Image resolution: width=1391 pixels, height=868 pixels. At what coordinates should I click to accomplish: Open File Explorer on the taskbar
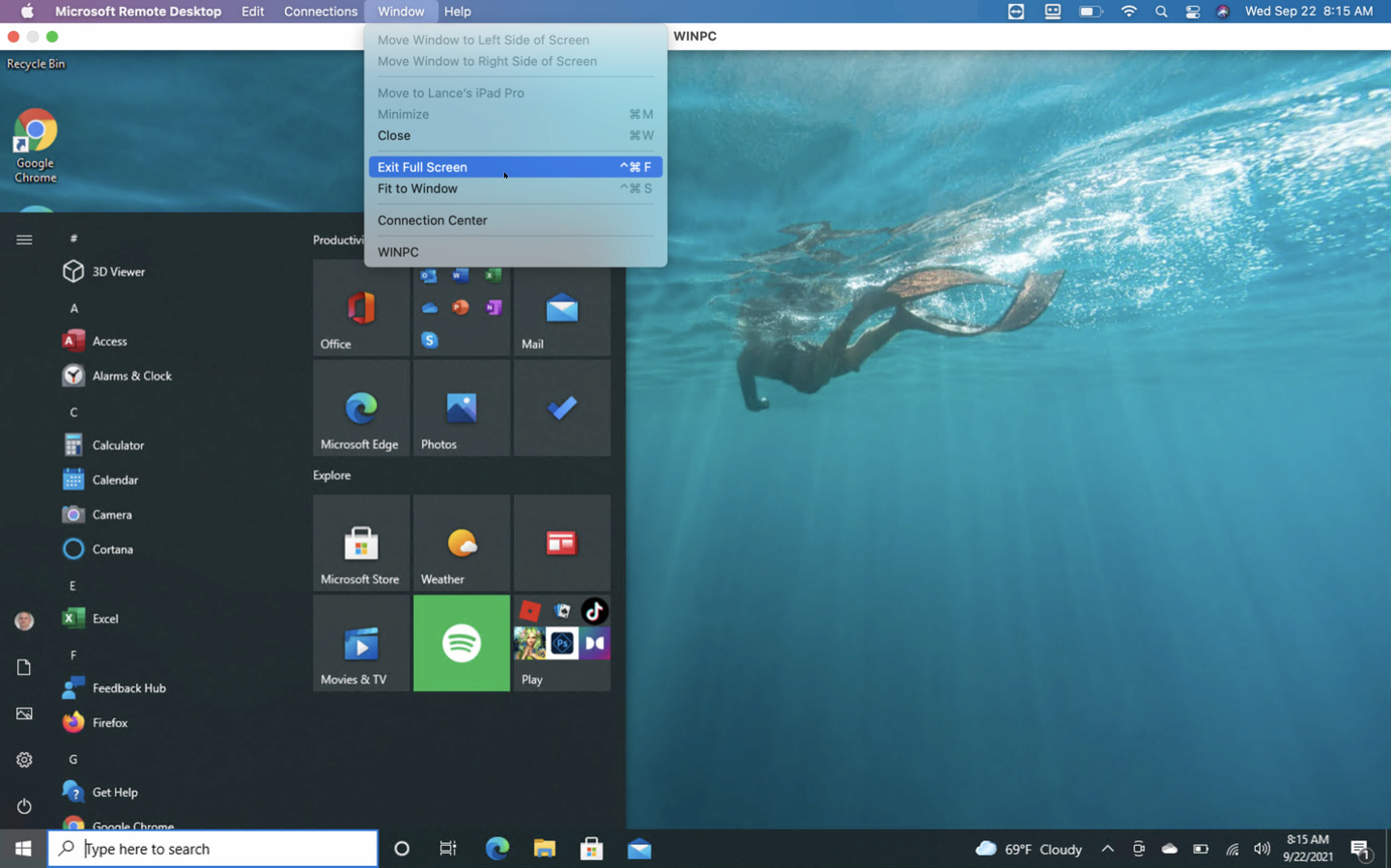tap(544, 849)
